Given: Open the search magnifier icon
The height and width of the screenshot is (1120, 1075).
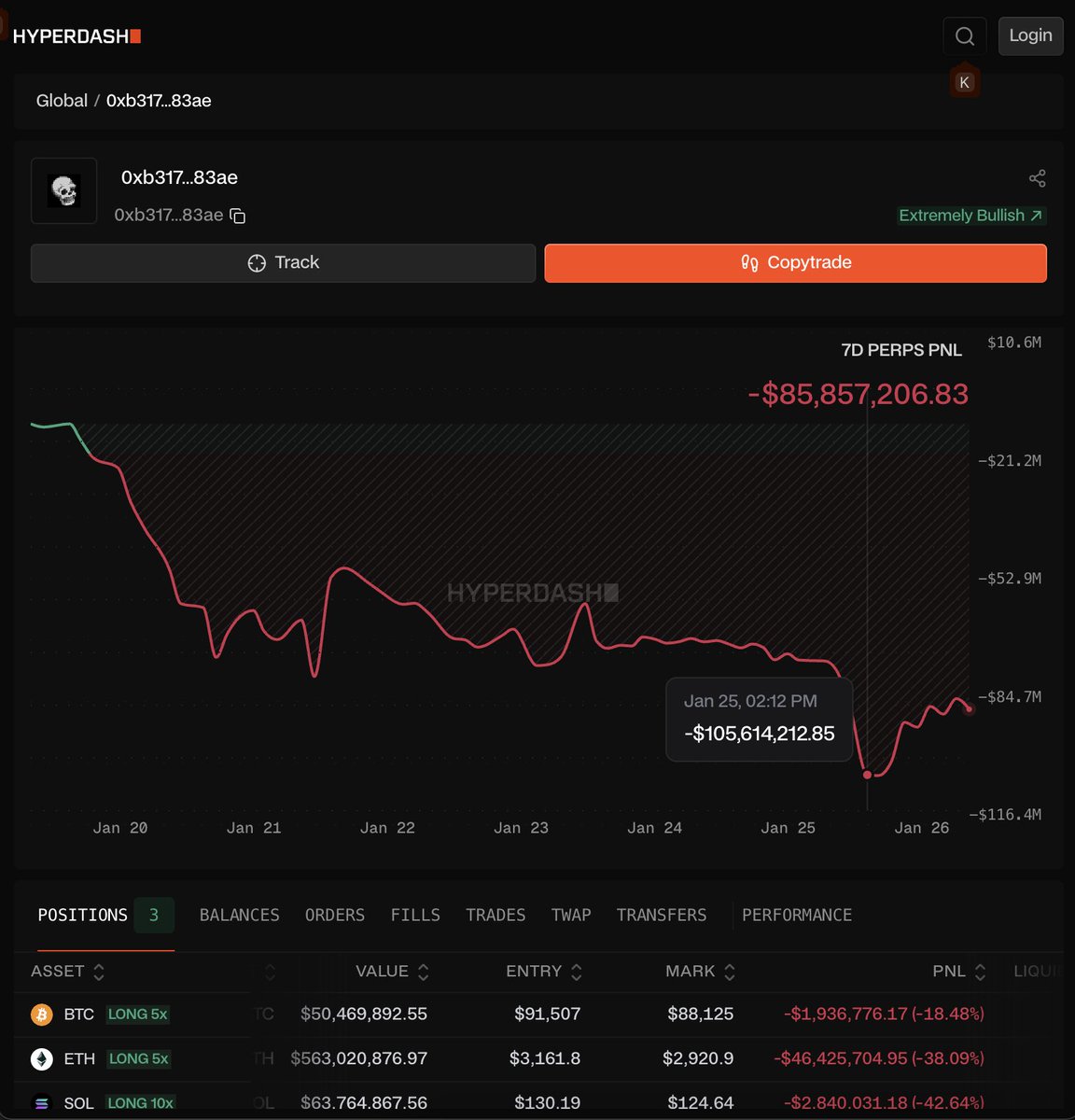Looking at the screenshot, I should point(965,36).
